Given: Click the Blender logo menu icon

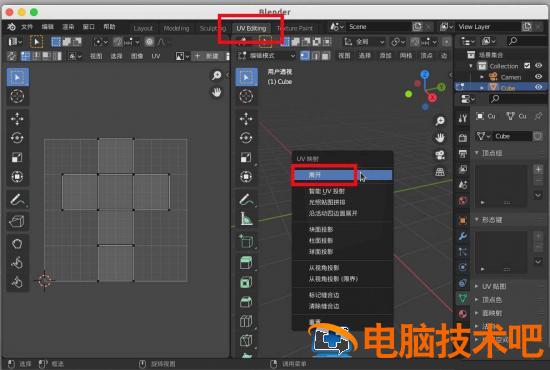Looking at the screenshot, I should click(11, 27).
